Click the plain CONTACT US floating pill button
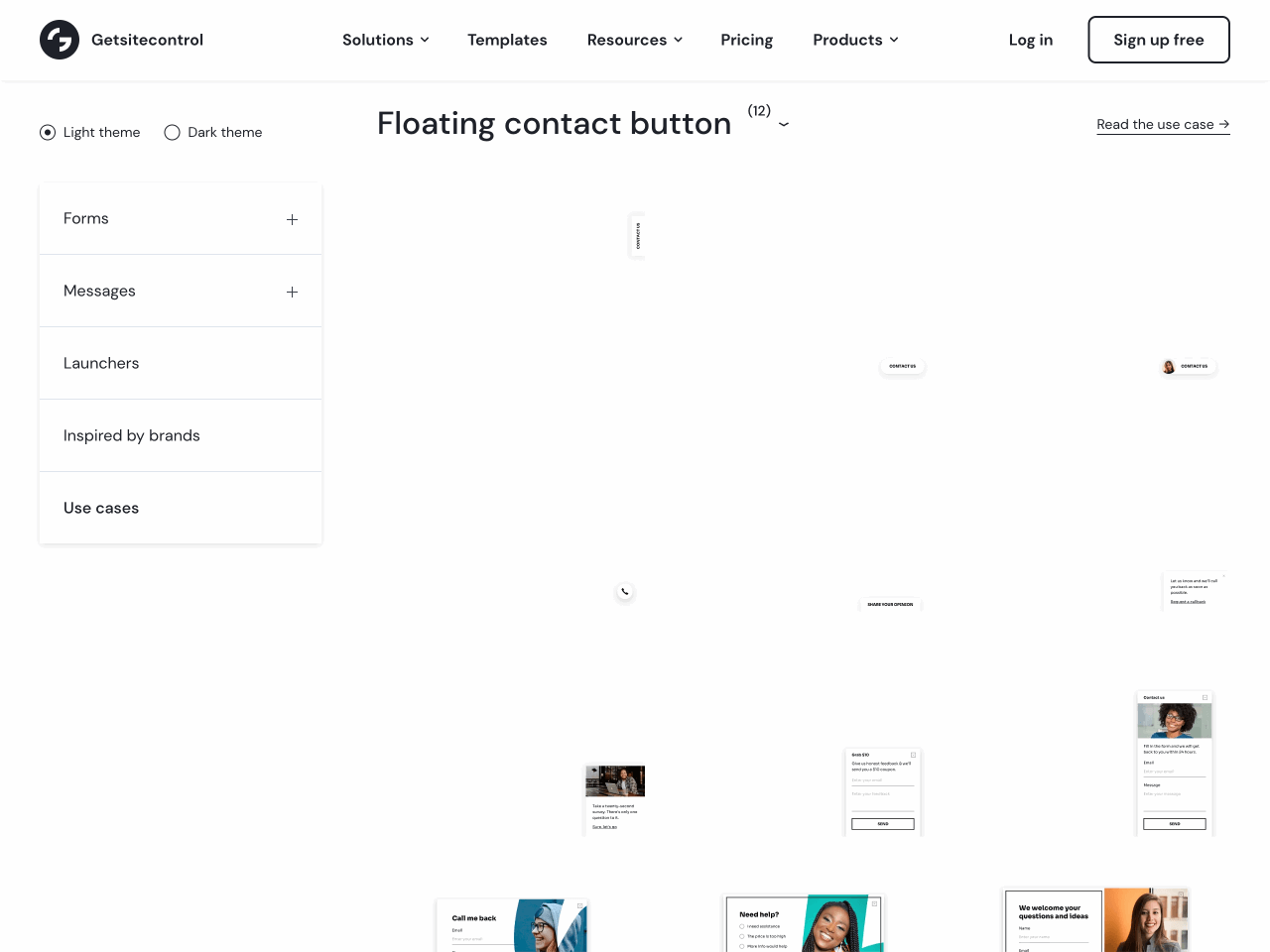This screenshot has width=1270, height=952. [x=902, y=366]
